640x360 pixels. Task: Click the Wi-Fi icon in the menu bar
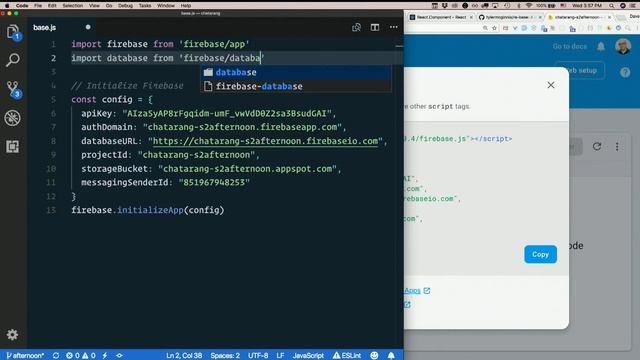tap(529, 6)
